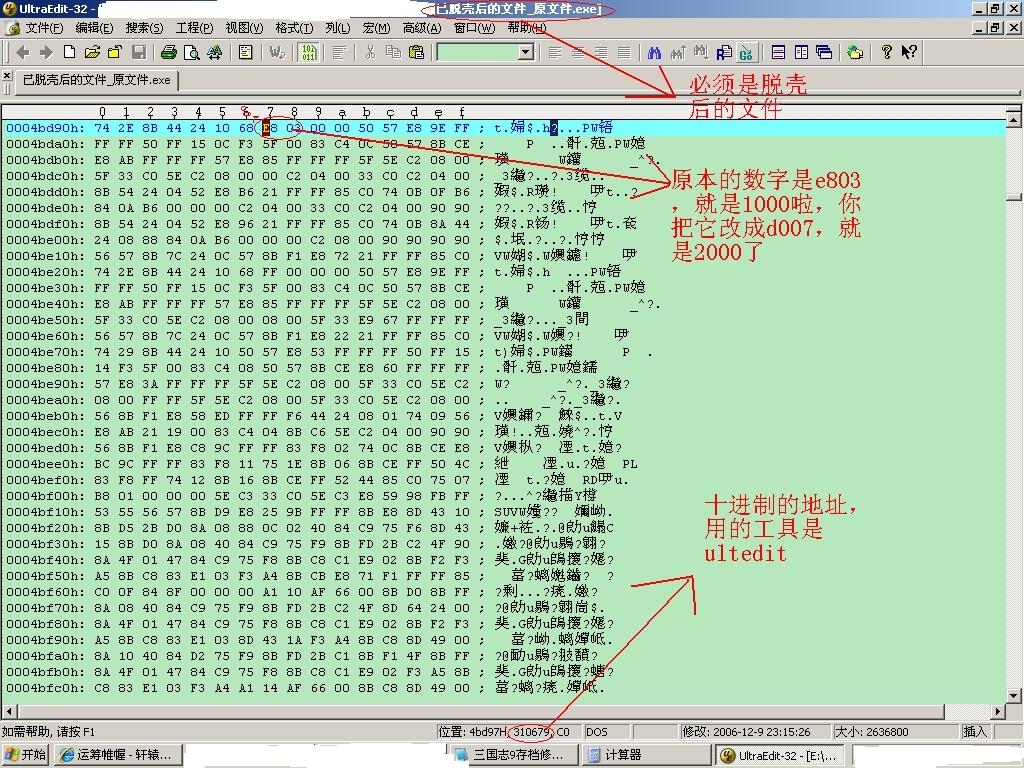Open a file using the folder icon
This screenshot has width=1024, height=768.
(92, 52)
